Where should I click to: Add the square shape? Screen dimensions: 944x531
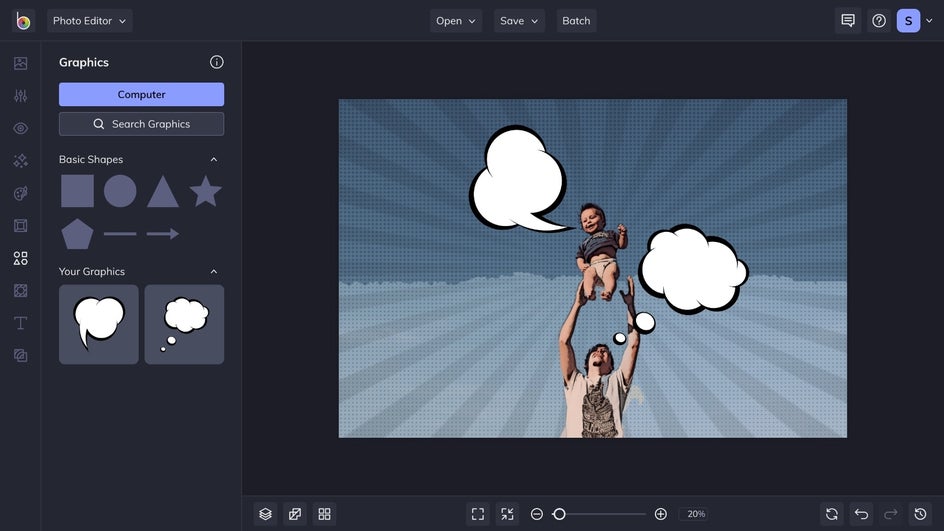[77, 191]
